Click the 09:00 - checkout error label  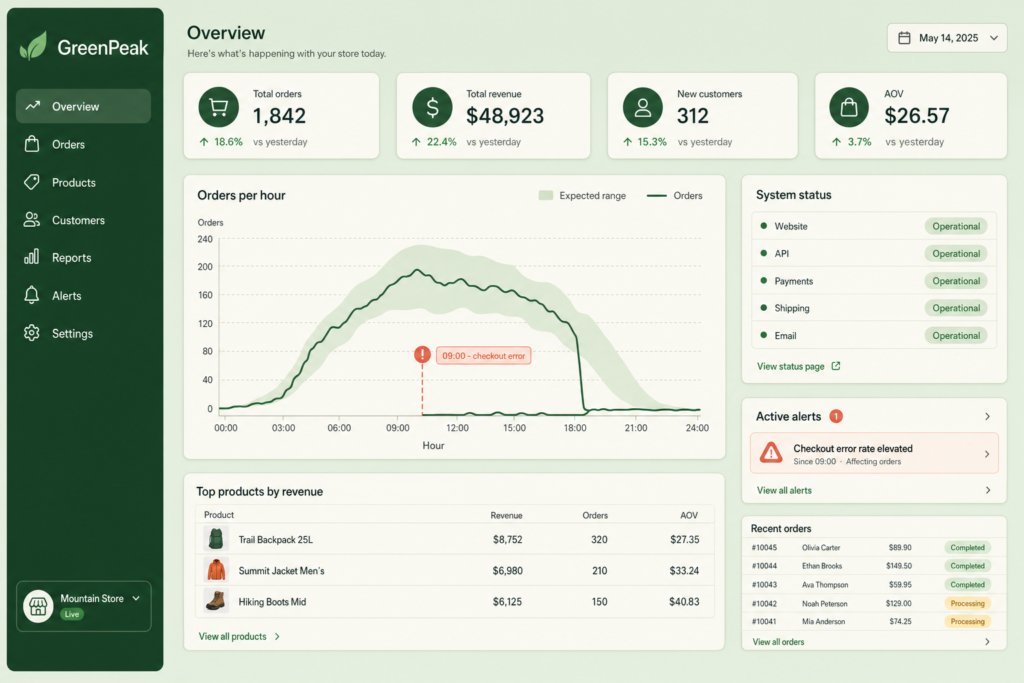483,356
